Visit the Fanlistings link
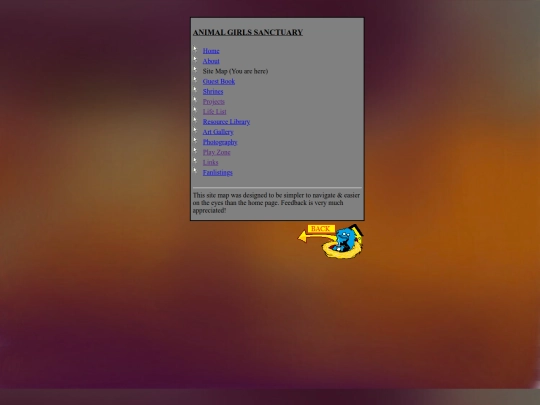Screen dimensions: 540x405 (x=218, y=173)
